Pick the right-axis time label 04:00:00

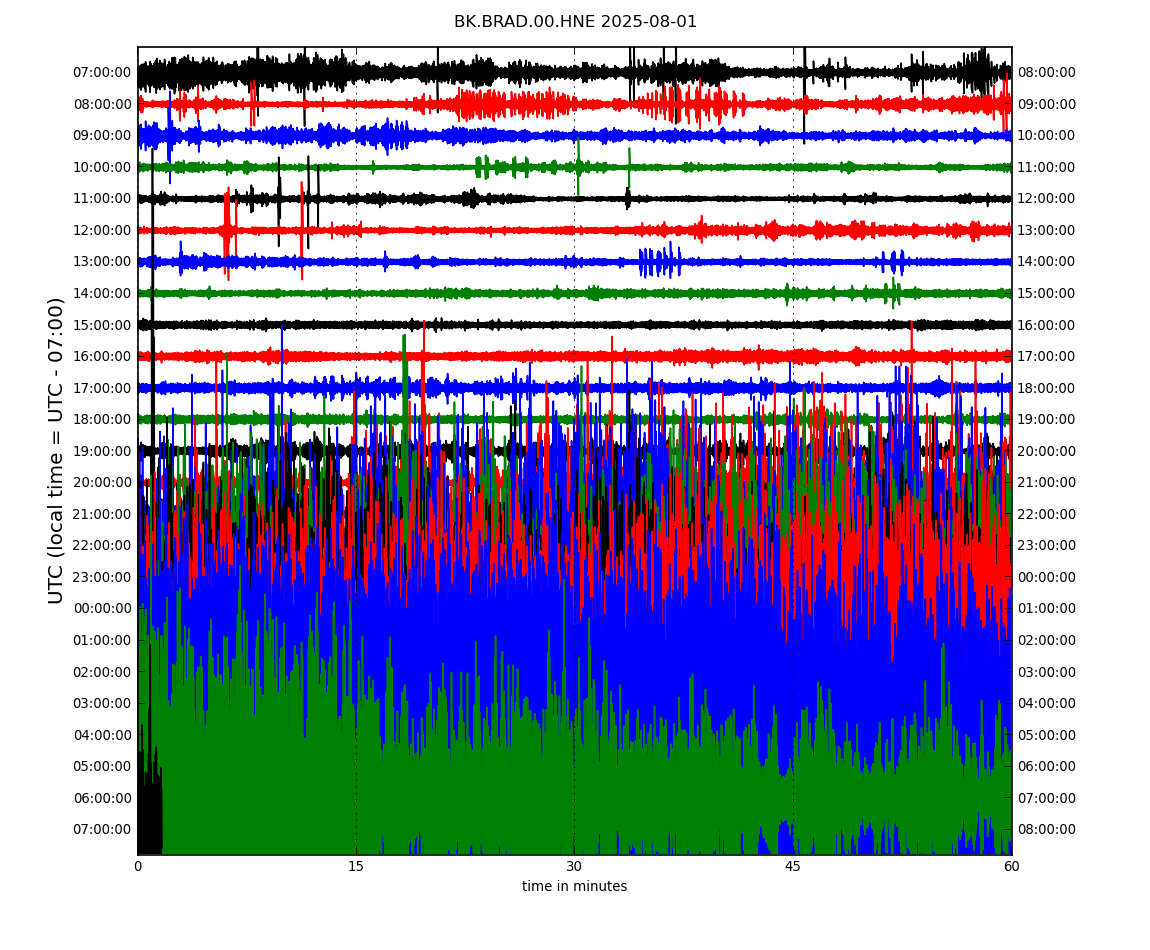coord(1047,704)
